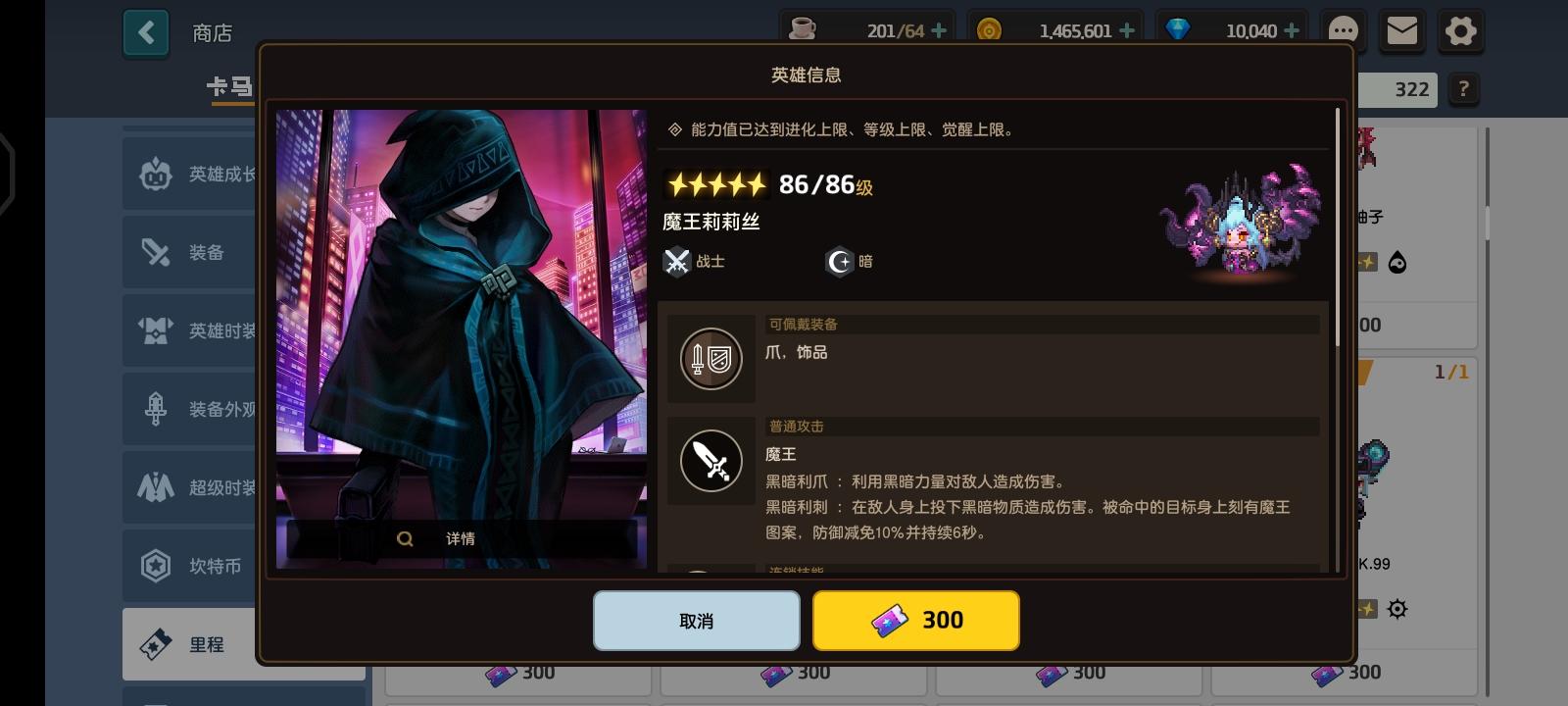Screen dimensions: 1568x706
Task: Open the mail envelope icon
Action: 1401,31
